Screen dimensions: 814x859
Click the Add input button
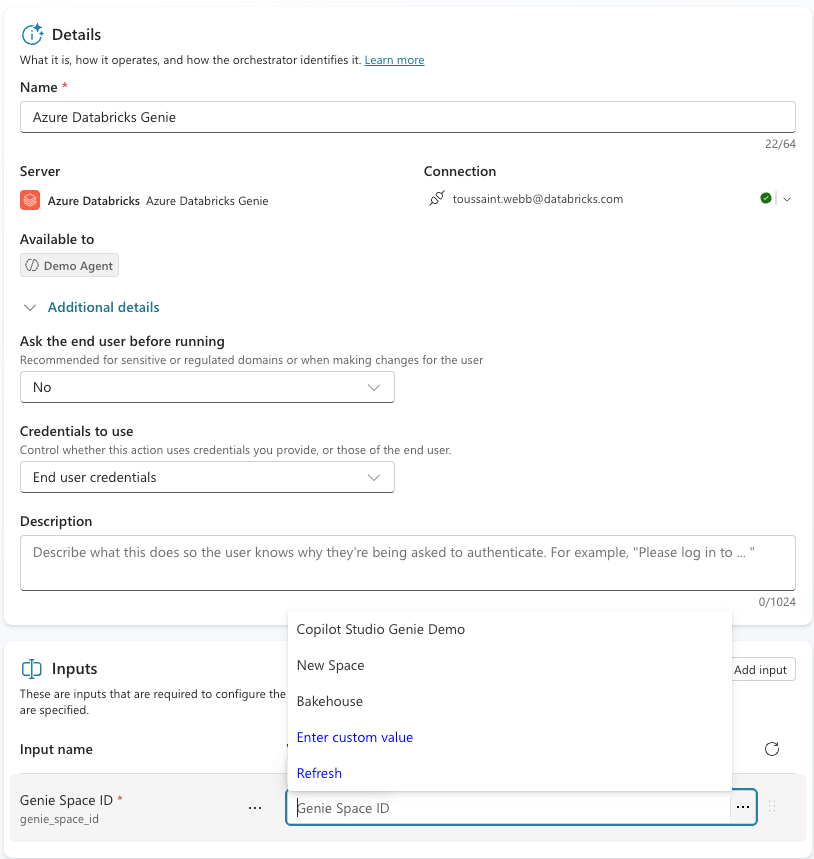coord(759,670)
